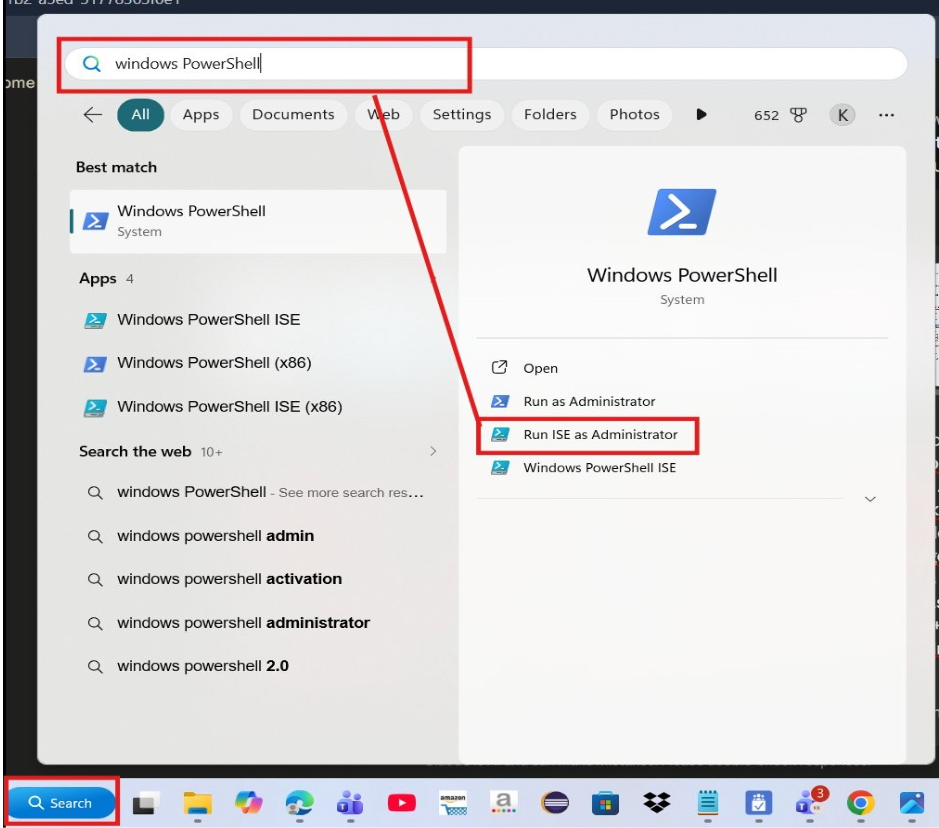Switch to the Photos filter tab

[634, 114]
